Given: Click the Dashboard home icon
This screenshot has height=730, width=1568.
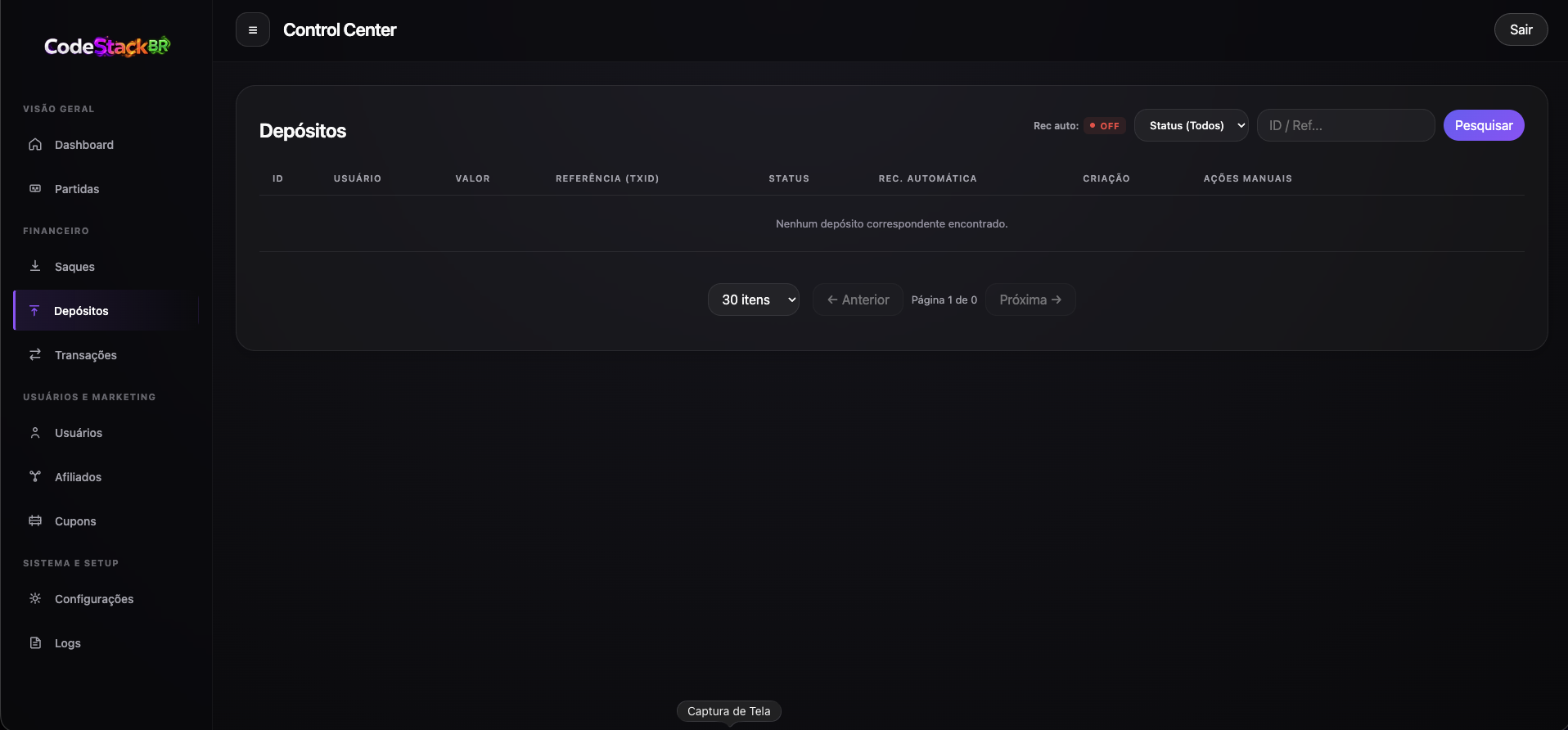Looking at the screenshot, I should pyautogui.click(x=35, y=145).
